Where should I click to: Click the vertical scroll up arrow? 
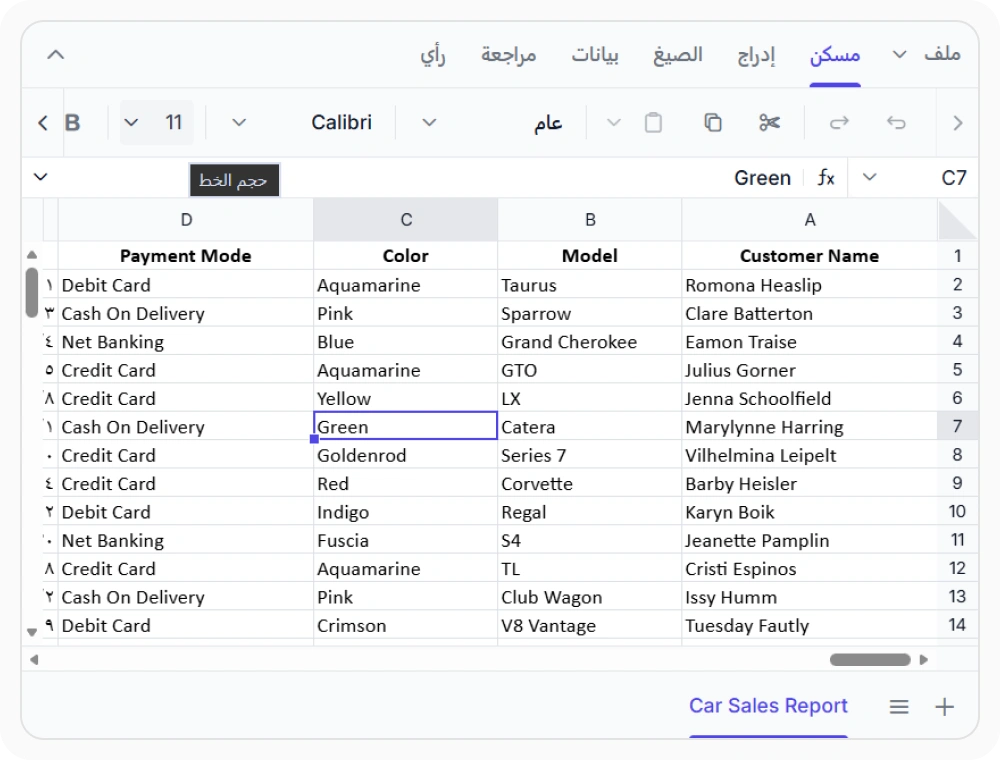click(x=32, y=255)
